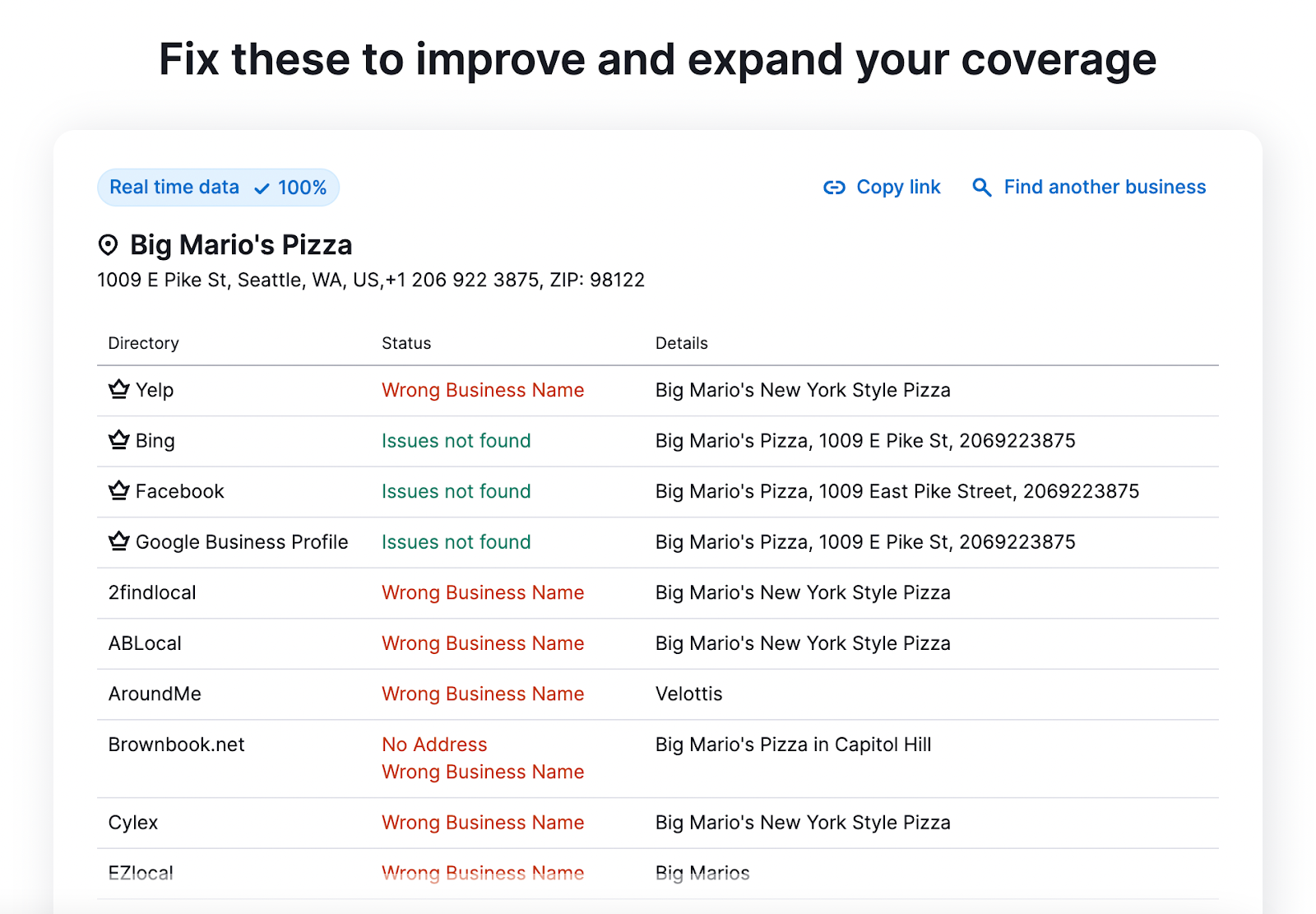Select the Brownbook.net directory entry

pyautogui.click(x=176, y=744)
